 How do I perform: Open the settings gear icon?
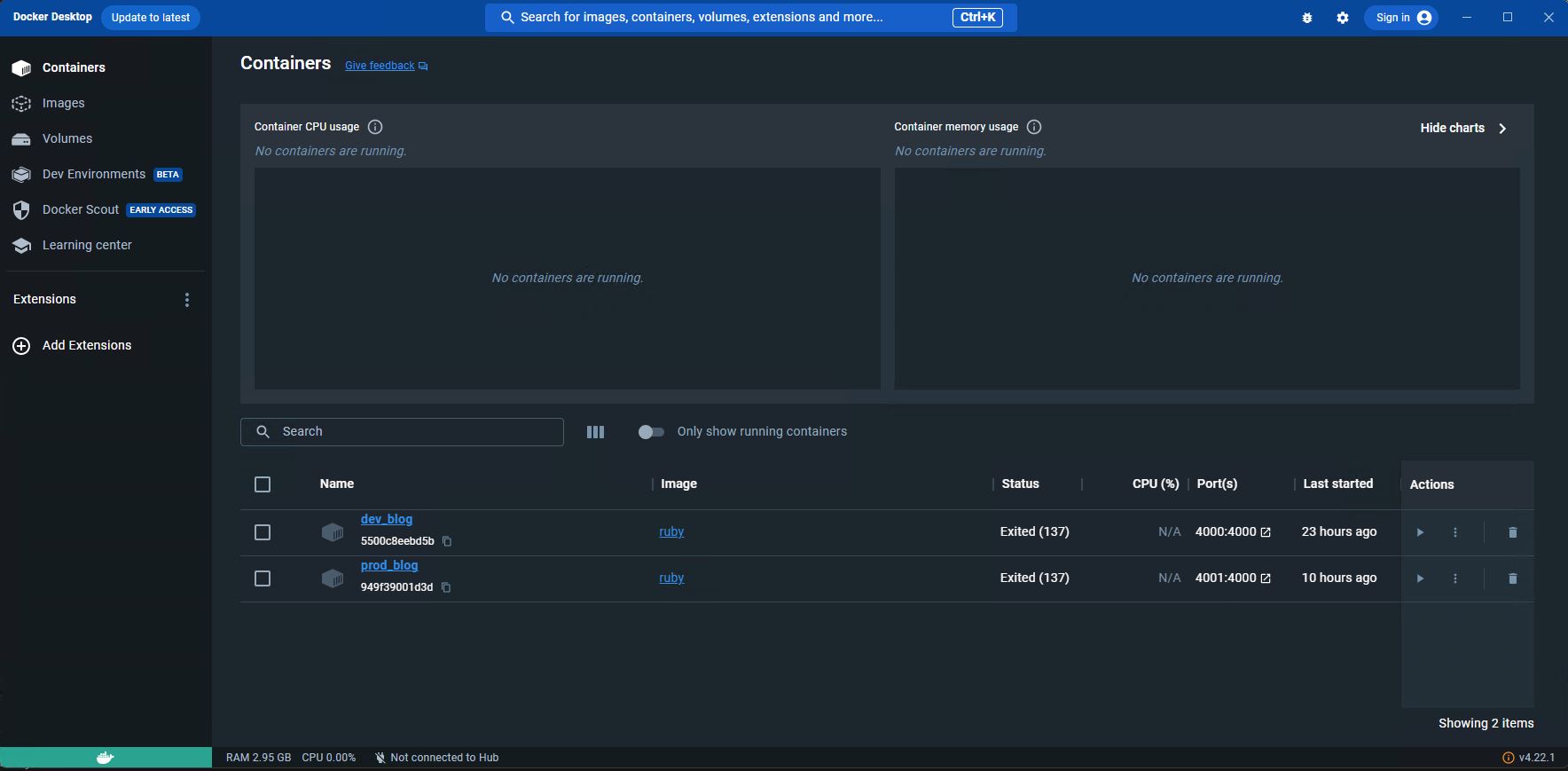1343,18
